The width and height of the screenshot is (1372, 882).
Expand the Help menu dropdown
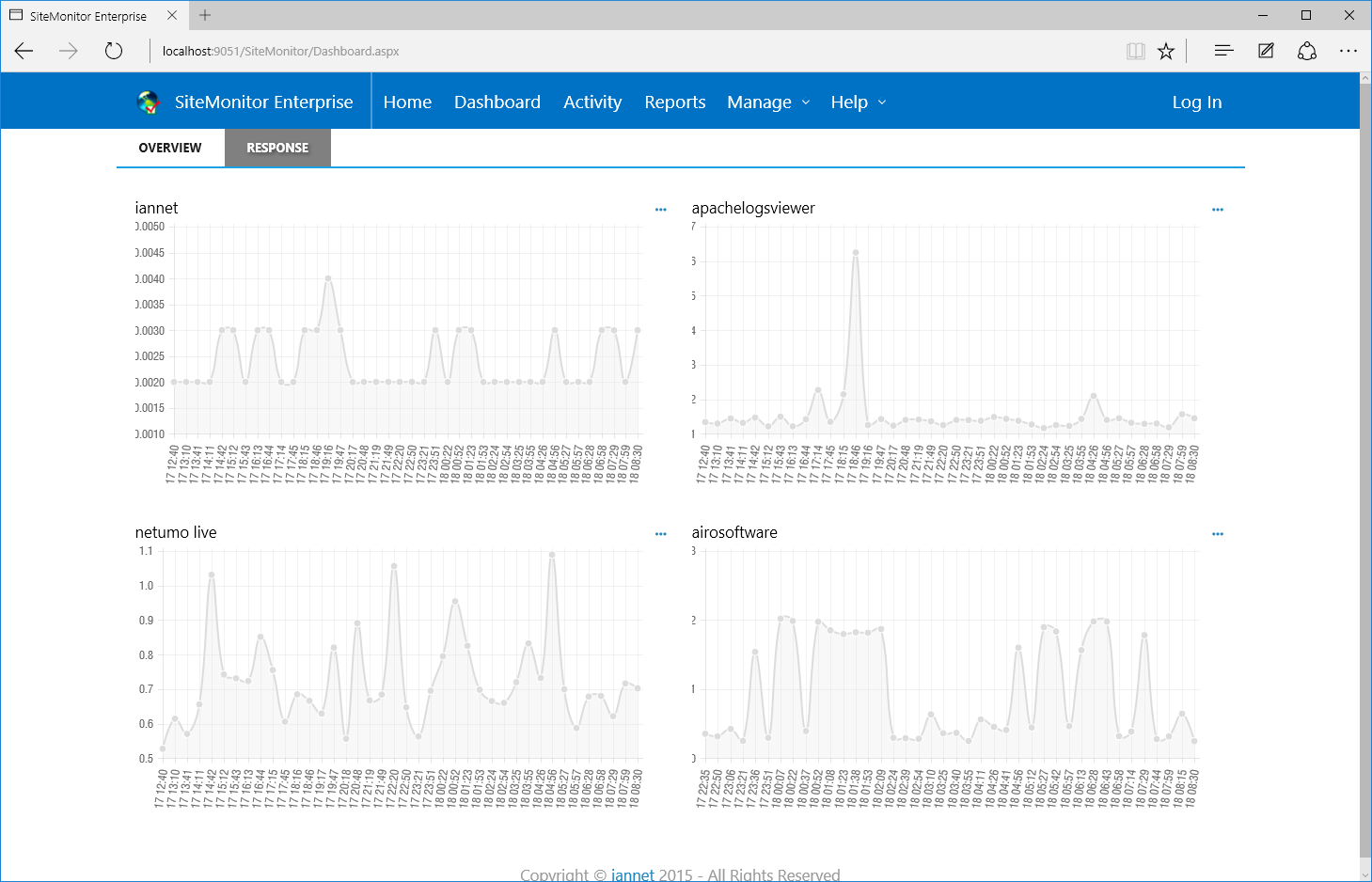pyautogui.click(x=859, y=102)
